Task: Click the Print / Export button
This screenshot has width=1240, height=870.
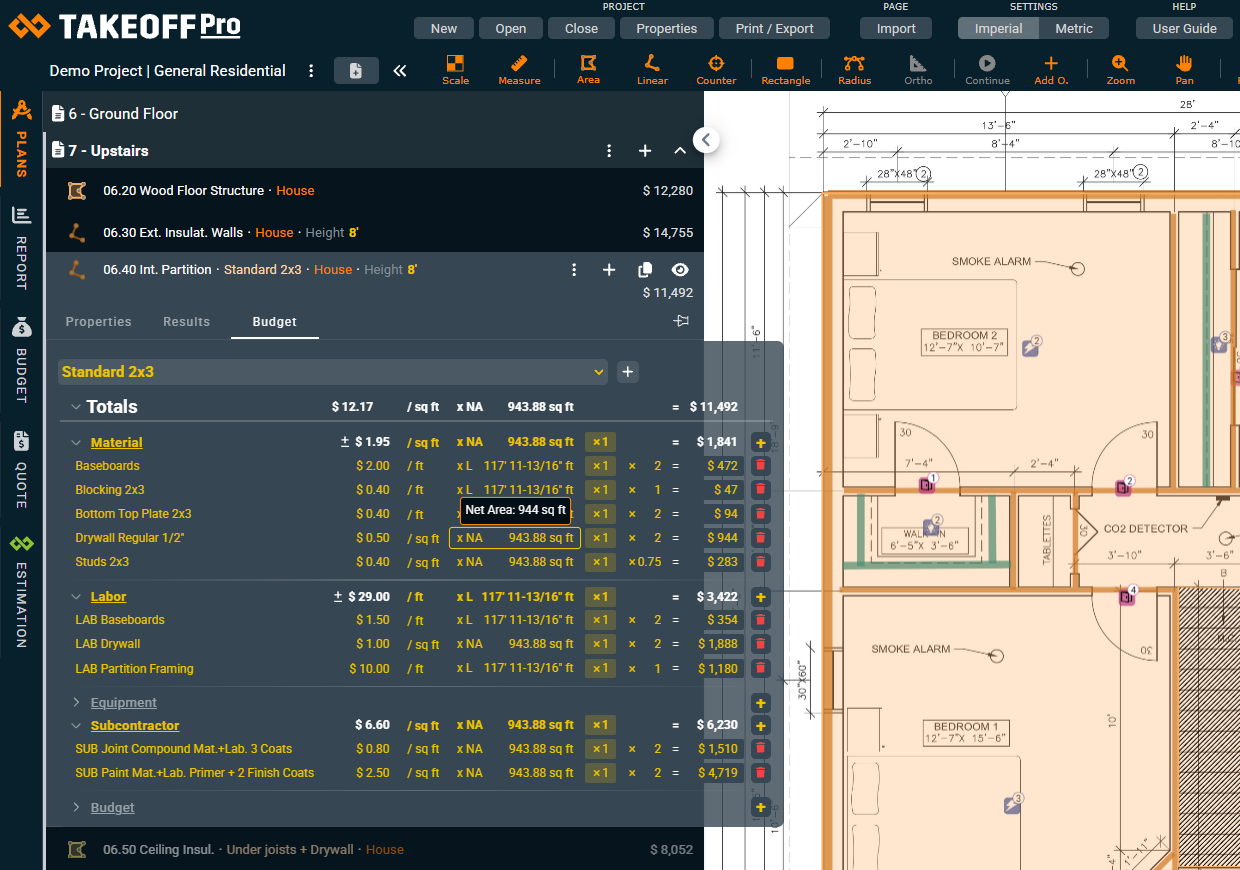Action: coord(774,29)
